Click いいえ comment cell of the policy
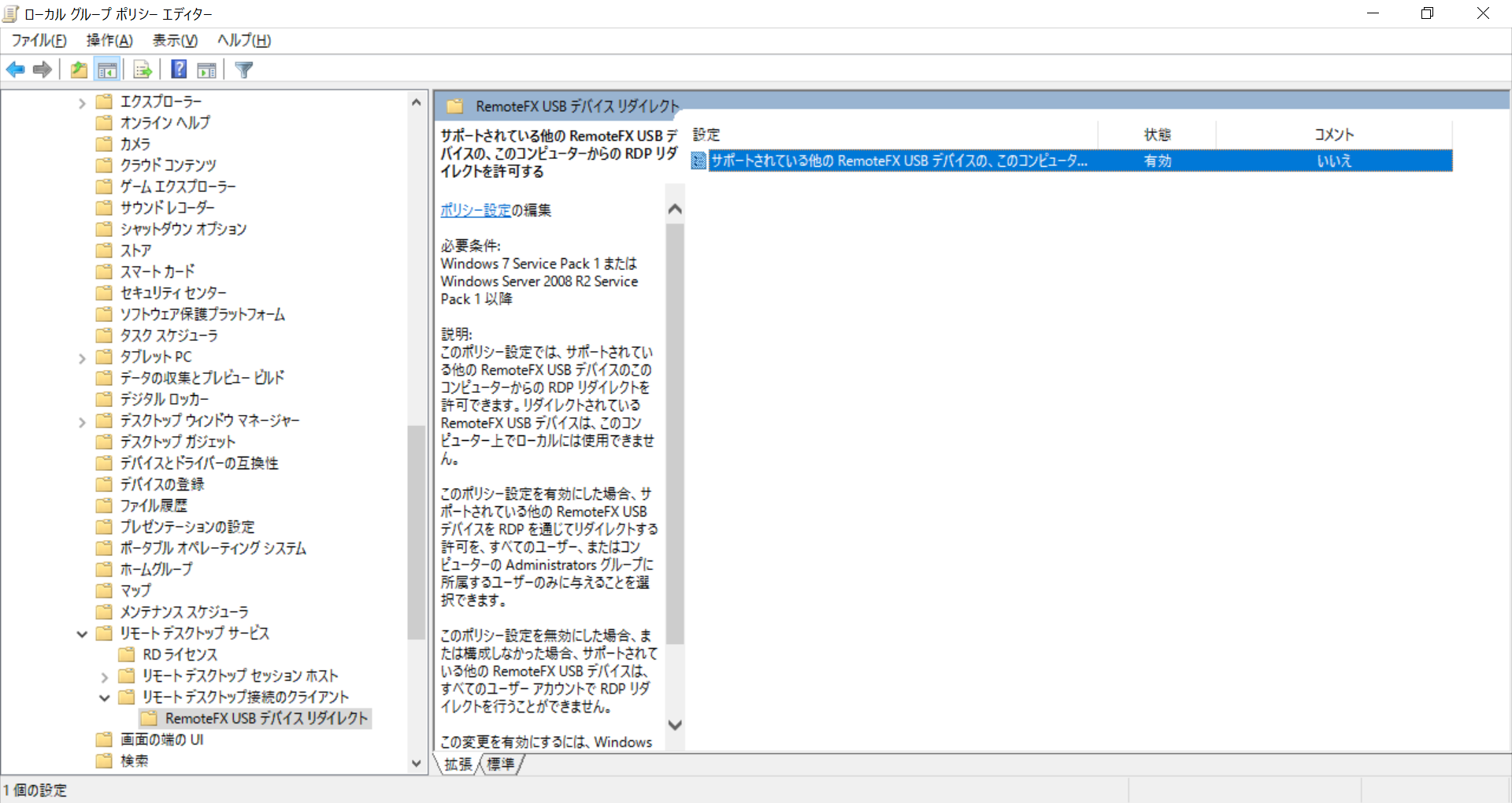Viewport: 1512px width, 803px height. 1334,161
